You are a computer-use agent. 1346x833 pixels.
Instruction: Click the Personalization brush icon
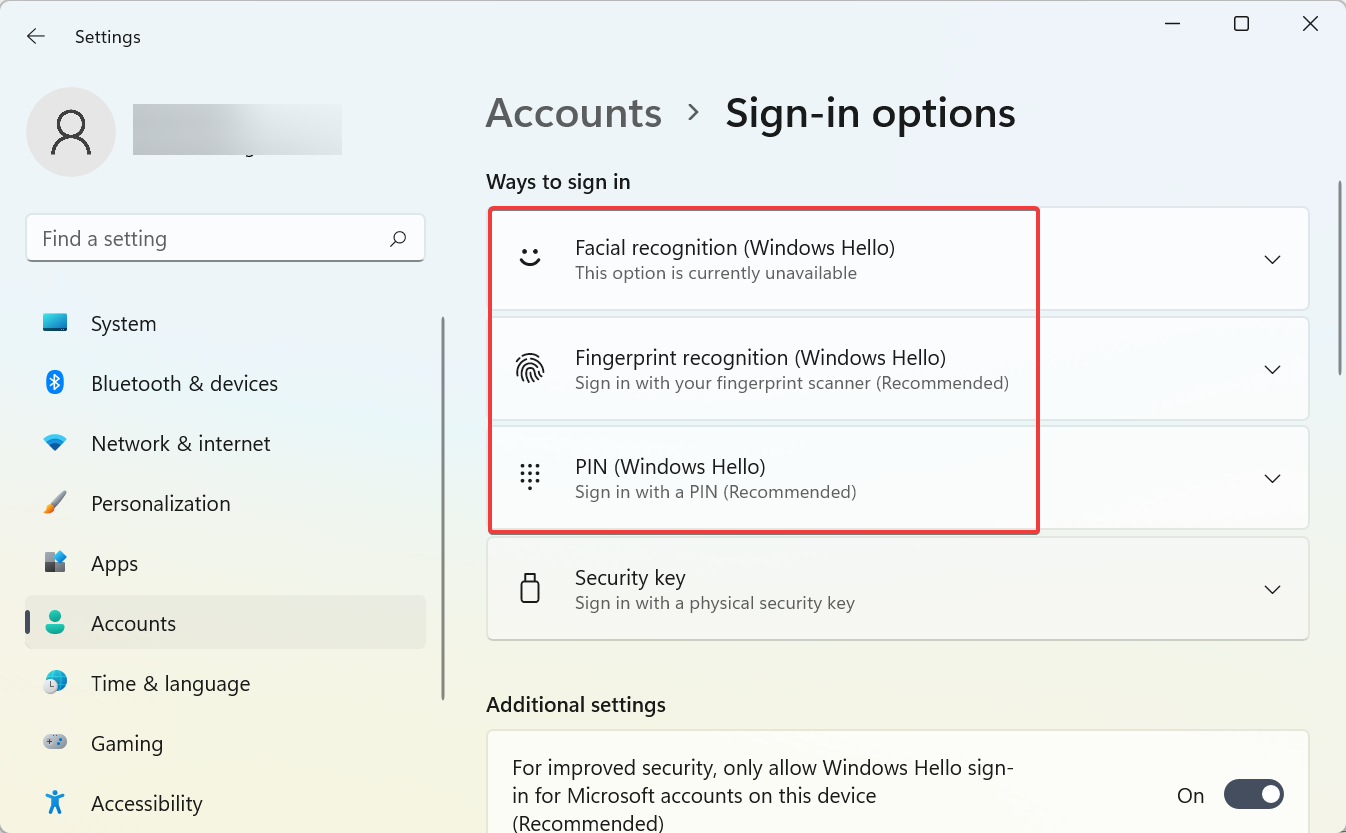click(x=53, y=503)
